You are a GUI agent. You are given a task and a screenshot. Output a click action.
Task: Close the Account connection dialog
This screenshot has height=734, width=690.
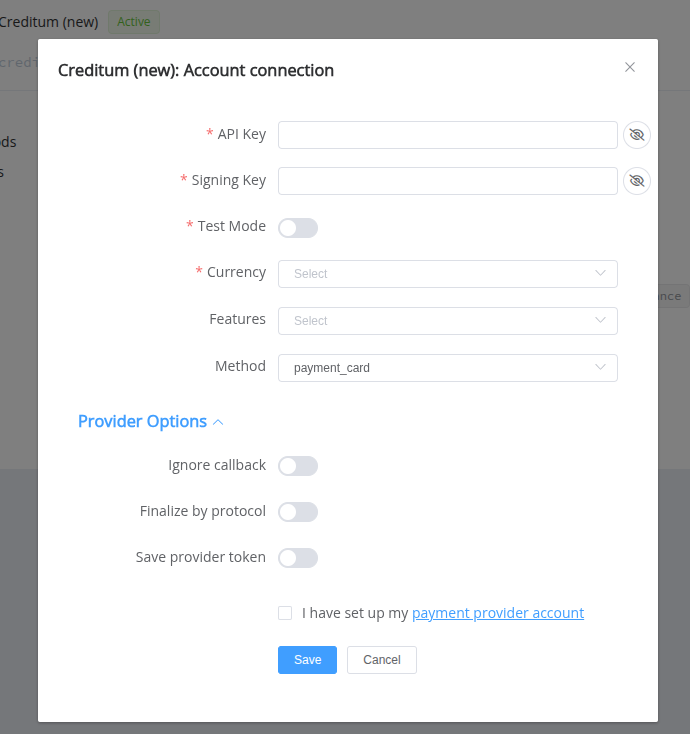(x=630, y=67)
